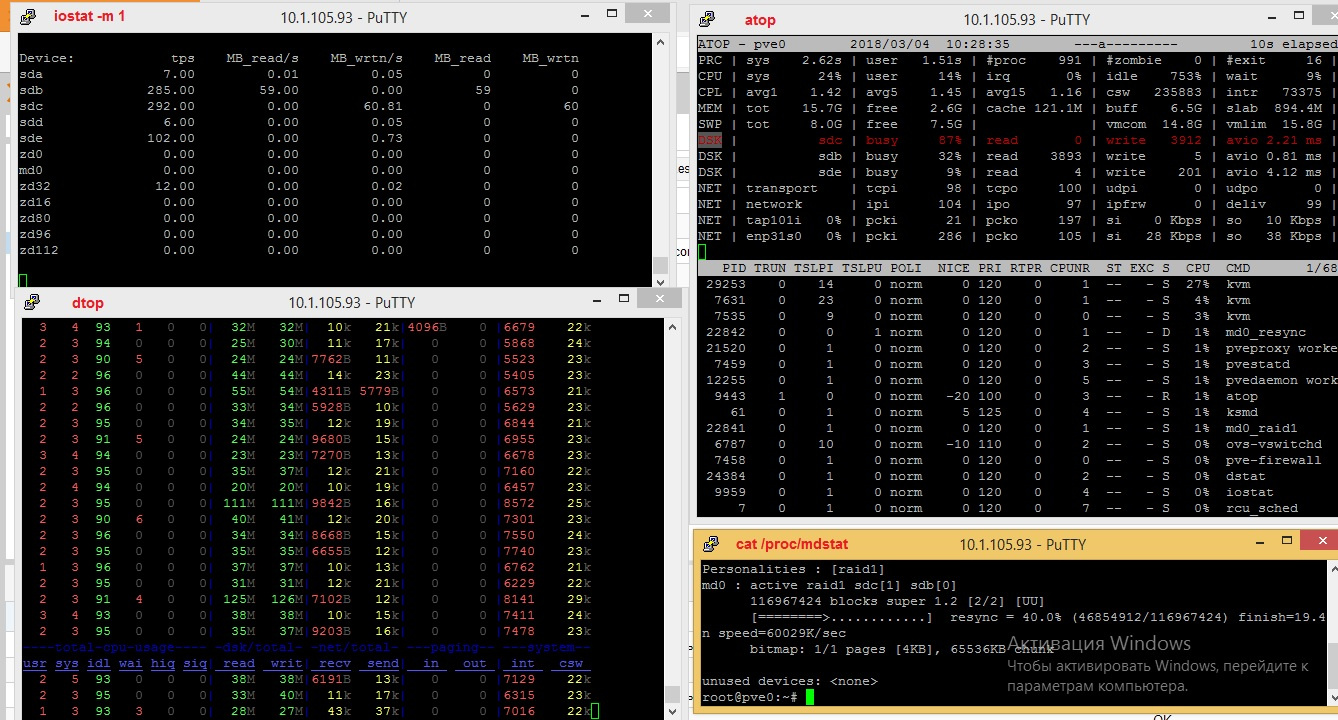Click iostat window scrollbar up arrow
The height and width of the screenshot is (720, 1338).
(659, 42)
